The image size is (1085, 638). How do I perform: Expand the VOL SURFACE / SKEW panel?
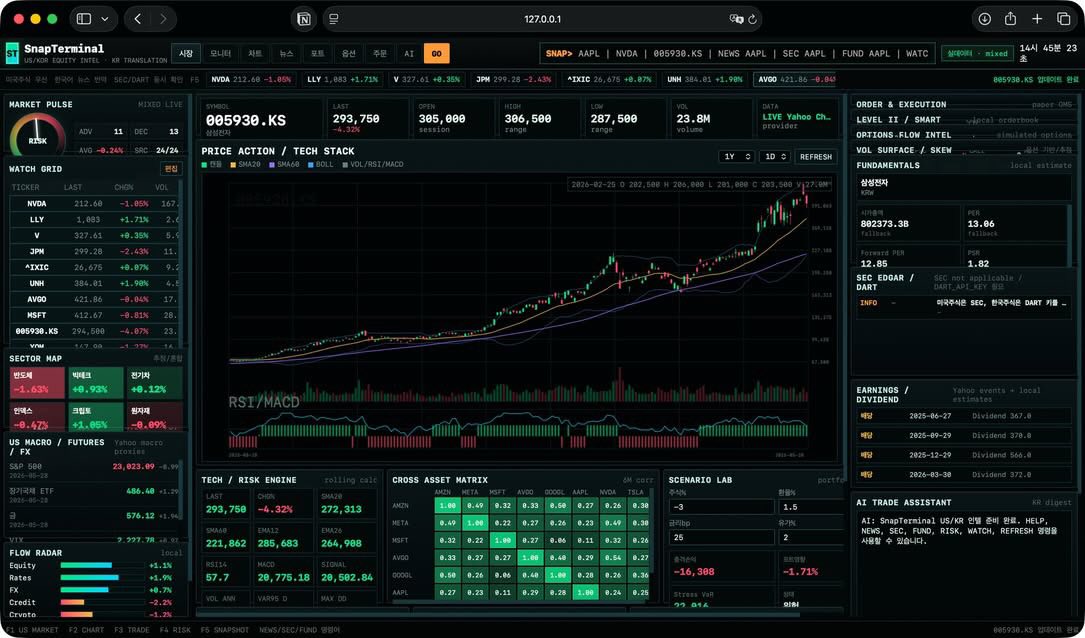pyautogui.click(x=964, y=150)
